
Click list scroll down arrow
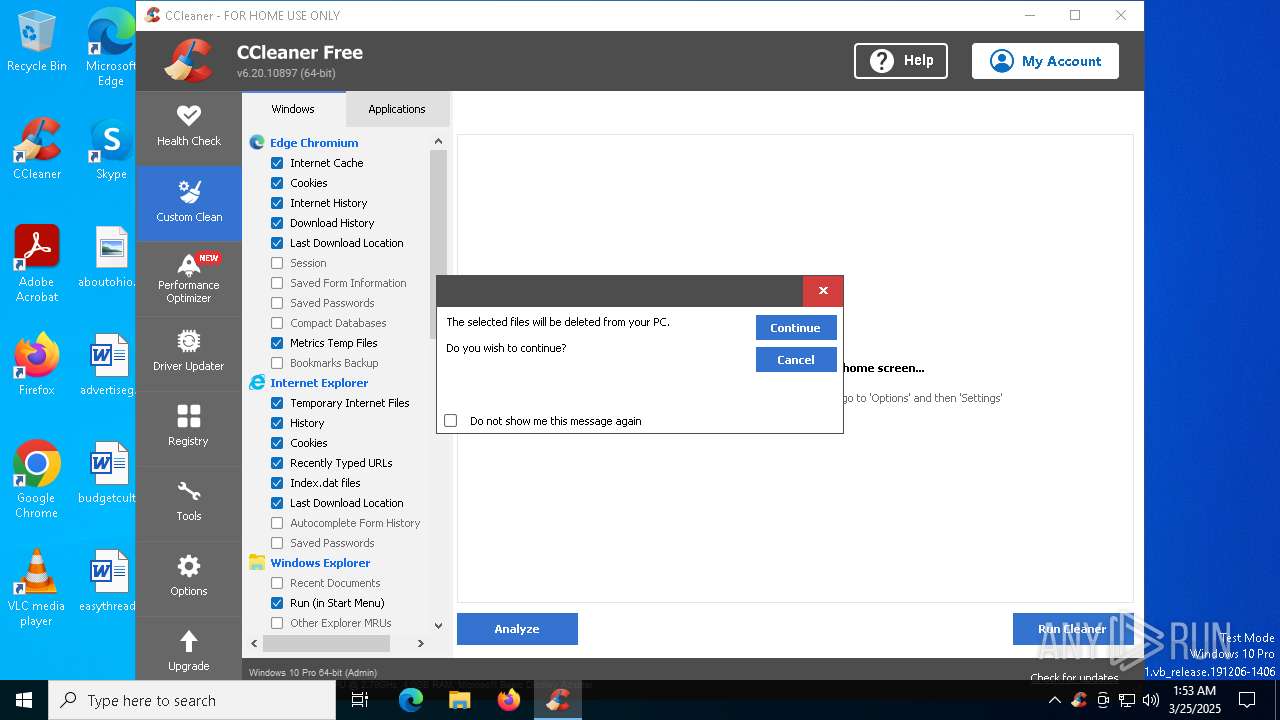click(x=438, y=625)
